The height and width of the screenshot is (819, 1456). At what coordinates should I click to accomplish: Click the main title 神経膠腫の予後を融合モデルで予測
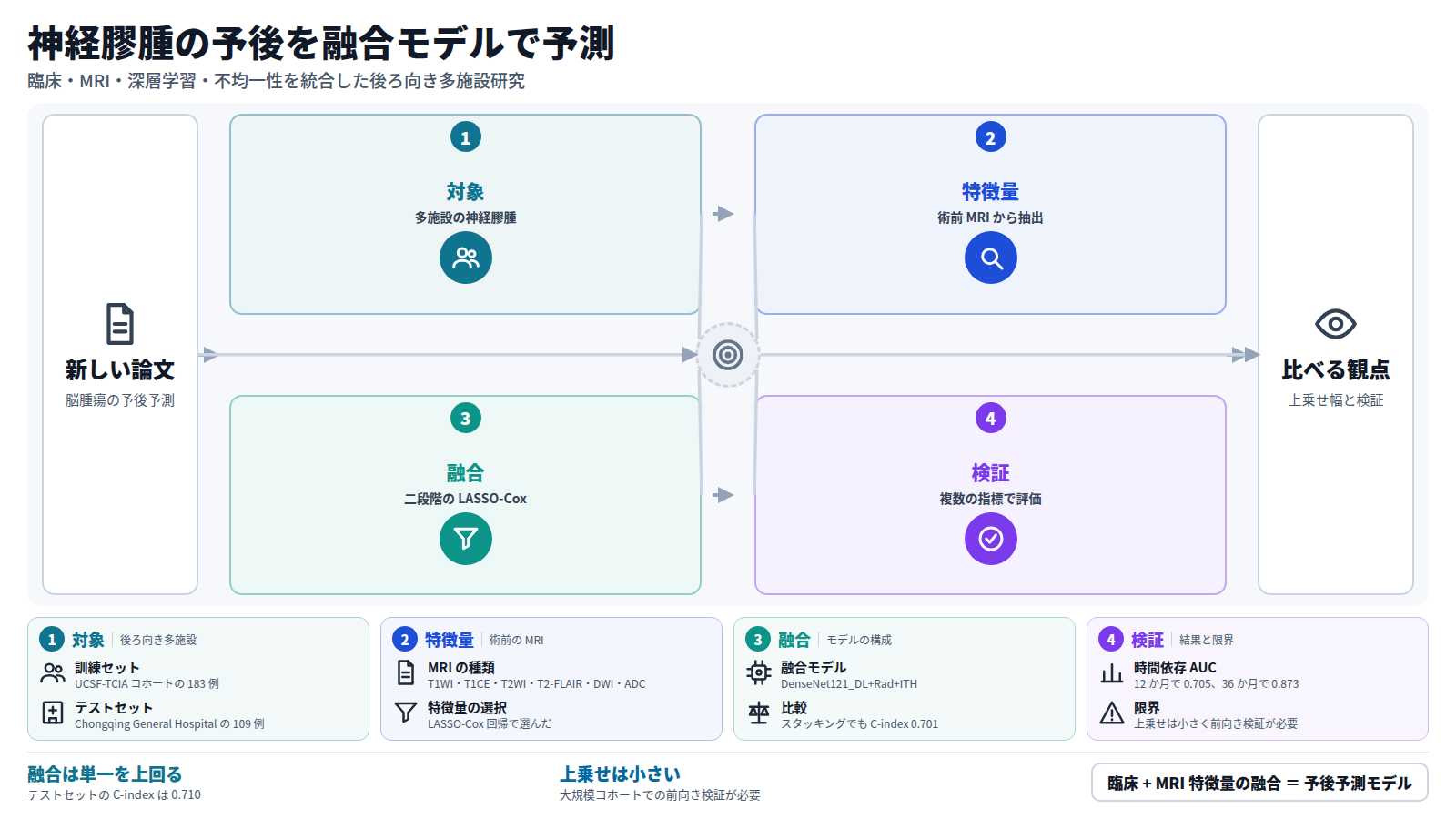pyautogui.click(x=321, y=44)
